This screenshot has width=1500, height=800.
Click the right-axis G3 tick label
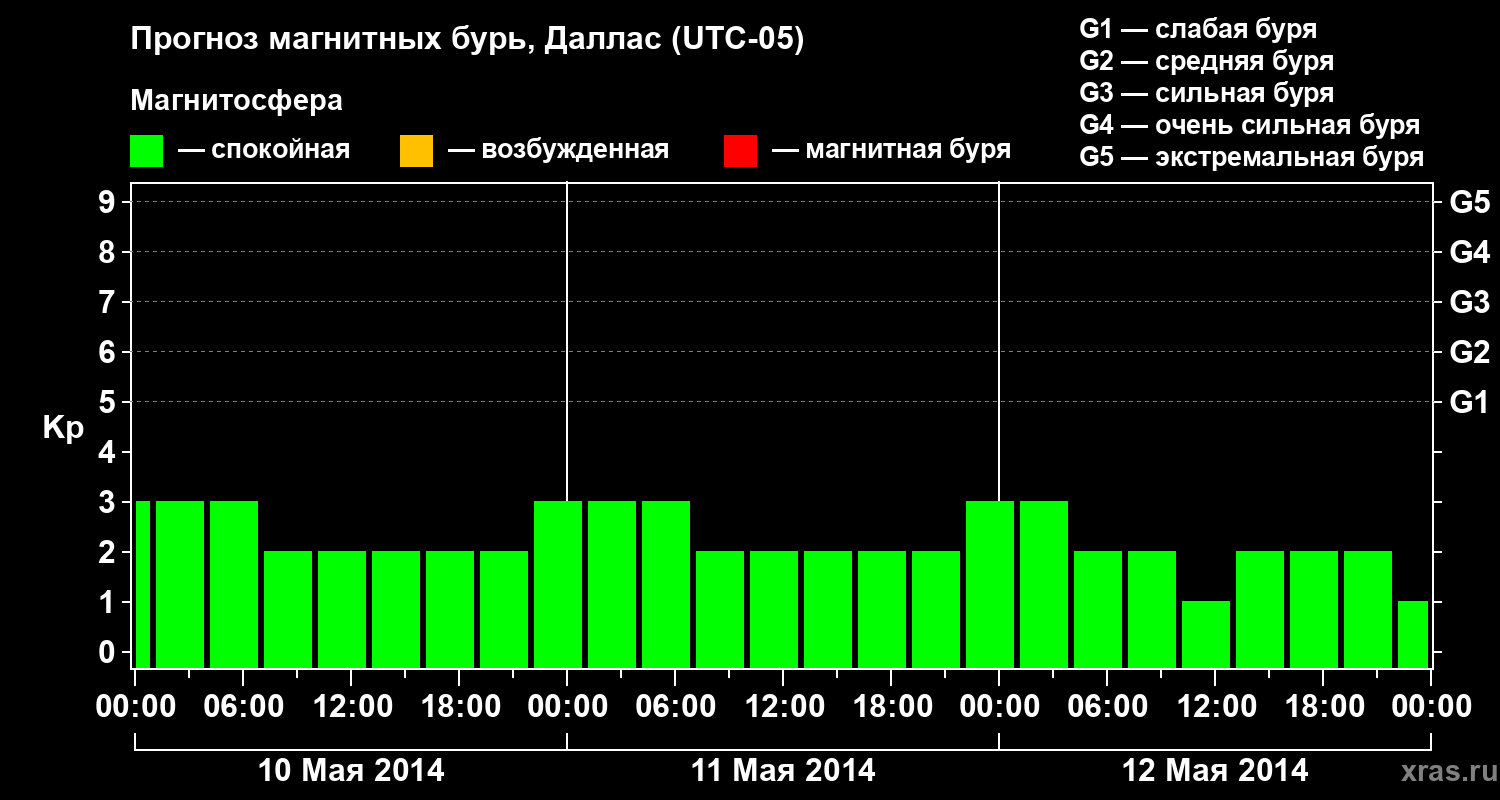1469,302
